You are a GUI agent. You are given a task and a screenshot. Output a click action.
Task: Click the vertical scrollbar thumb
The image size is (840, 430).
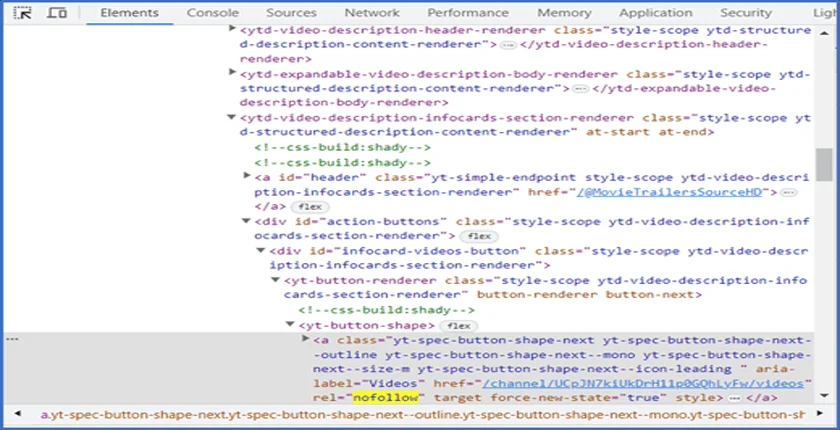[x=824, y=165]
